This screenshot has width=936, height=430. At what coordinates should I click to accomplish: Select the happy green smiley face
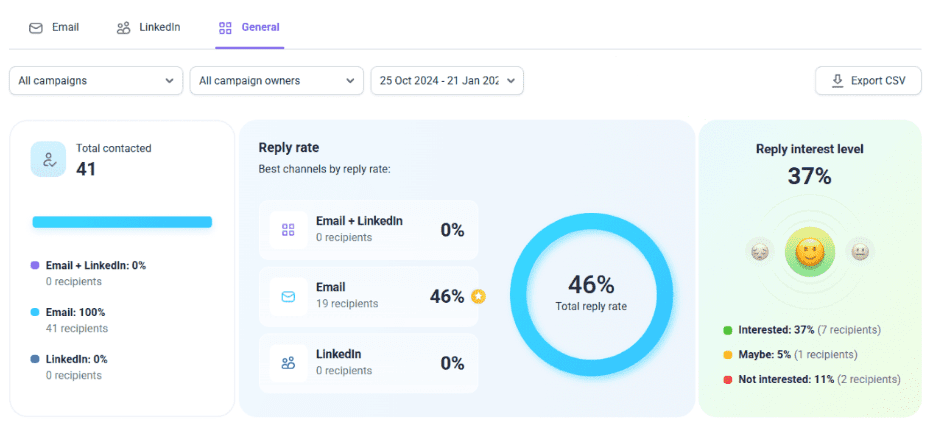(x=810, y=252)
